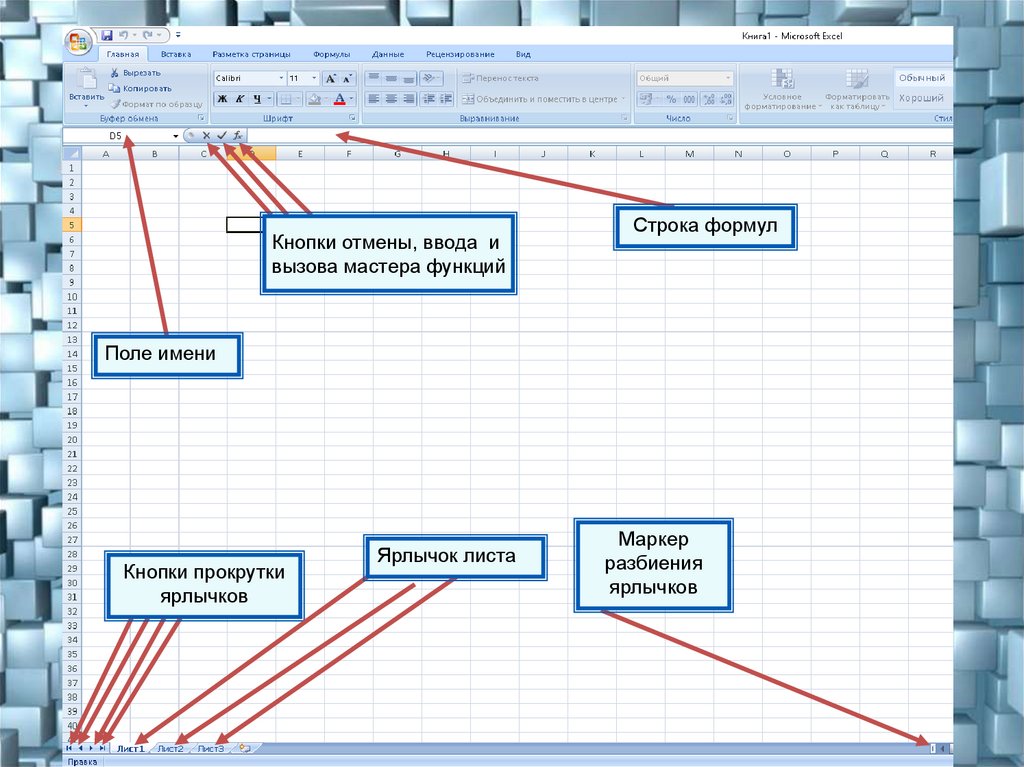Viewport: 1024px width, 767px height.
Task: Toggle underline Ч formatting
Action: coord(257,99)
